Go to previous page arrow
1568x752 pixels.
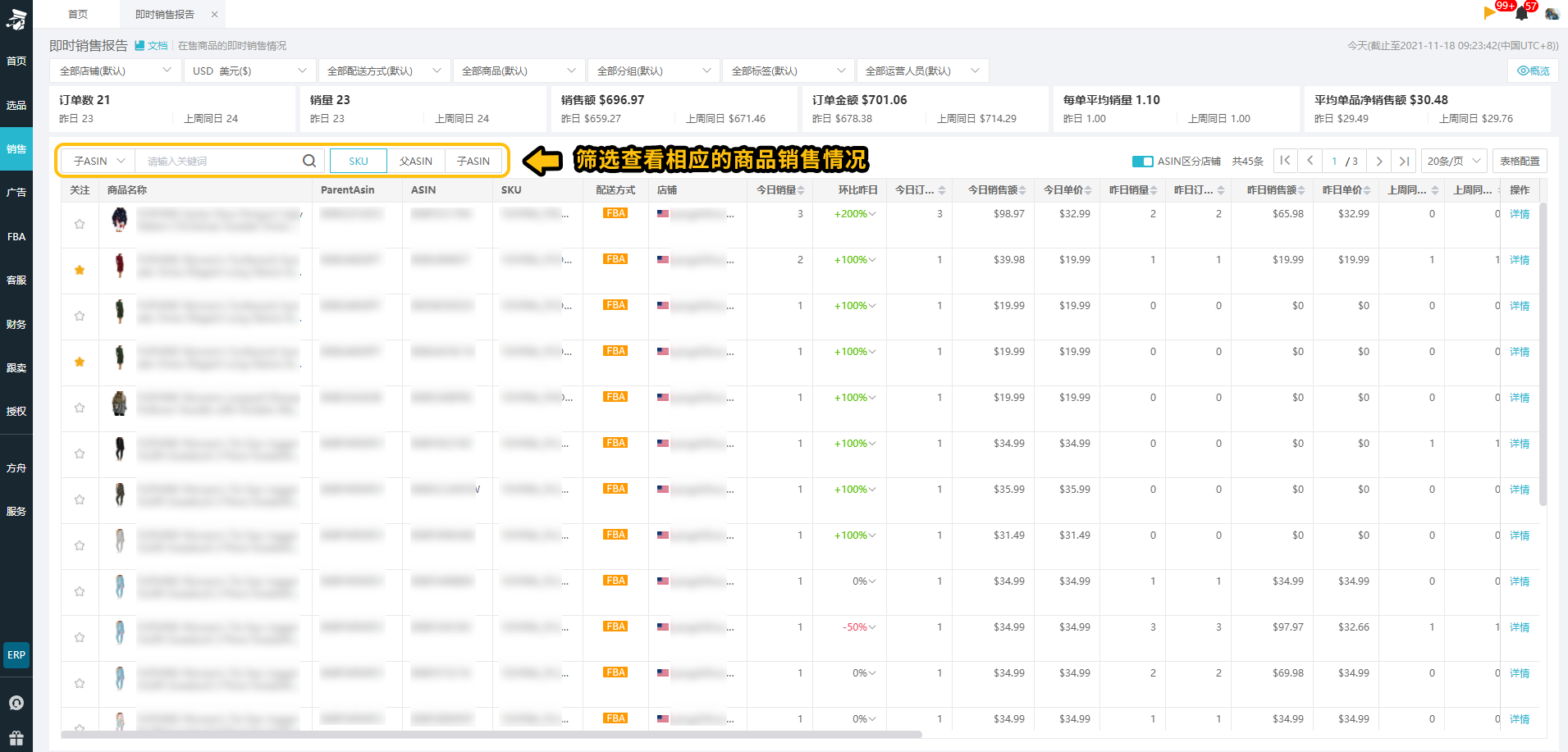[1310, 161]
